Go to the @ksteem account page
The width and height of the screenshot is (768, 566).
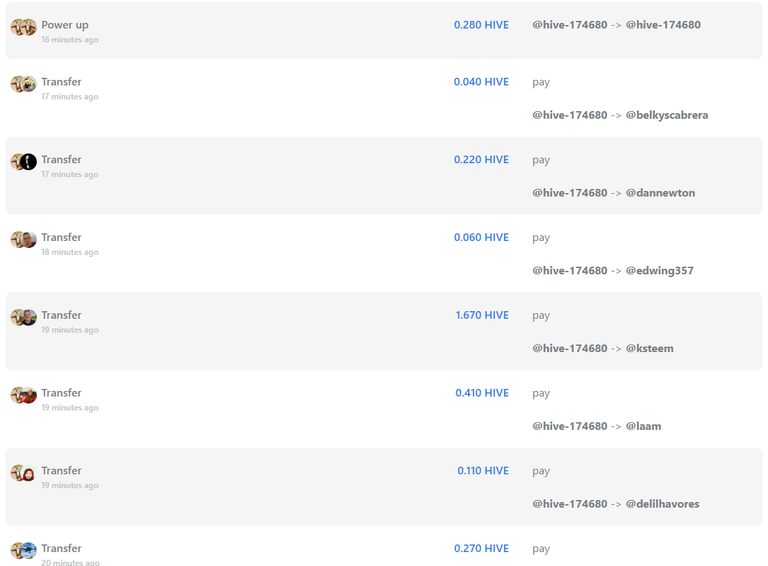[x=649, y=349]
